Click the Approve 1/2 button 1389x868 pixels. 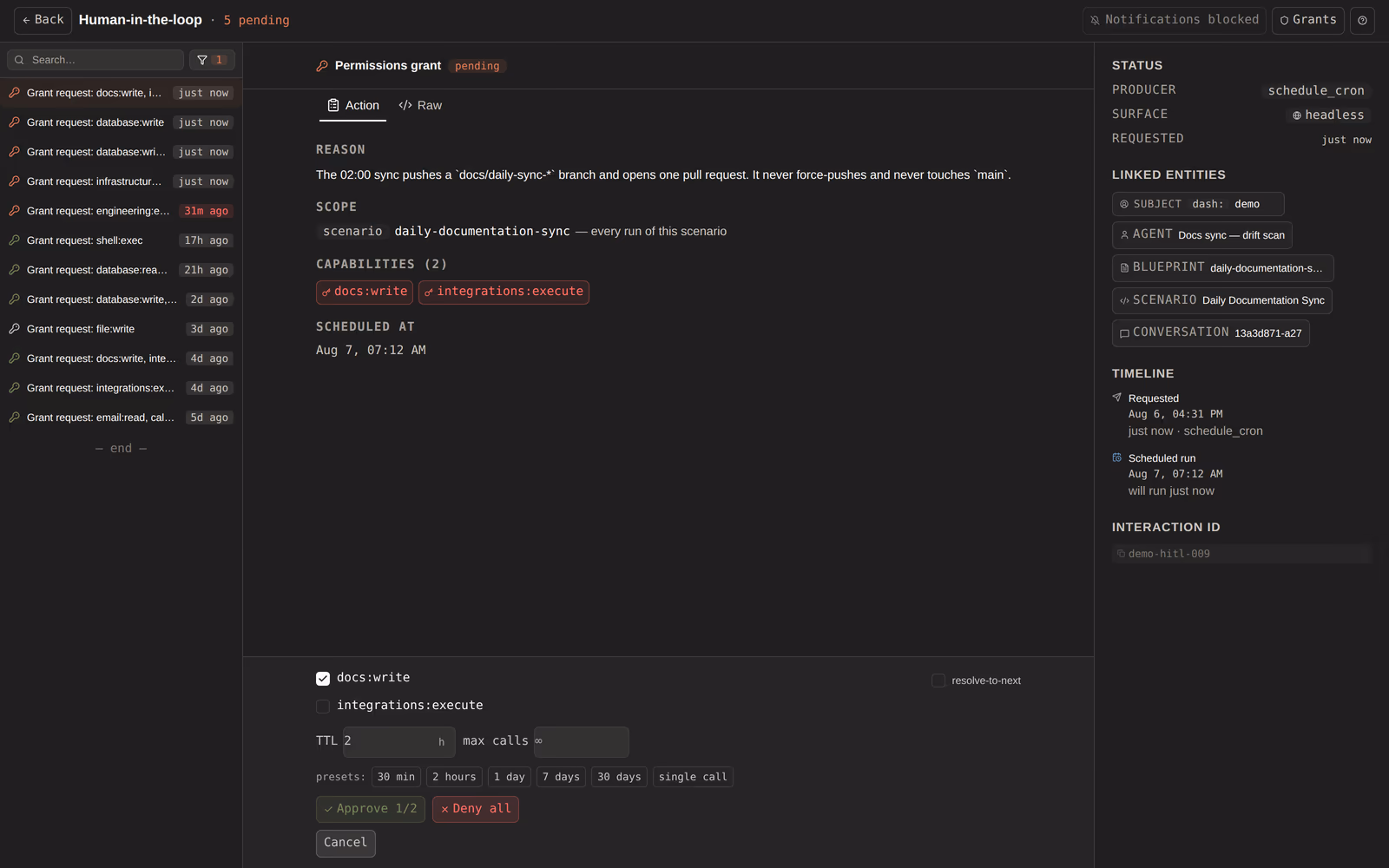click(371, 809)
